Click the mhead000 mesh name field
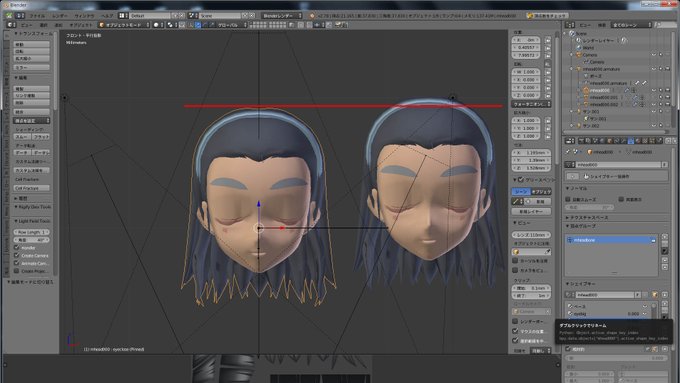Screen dimensions: 680x383 click(x=618, y=164)
